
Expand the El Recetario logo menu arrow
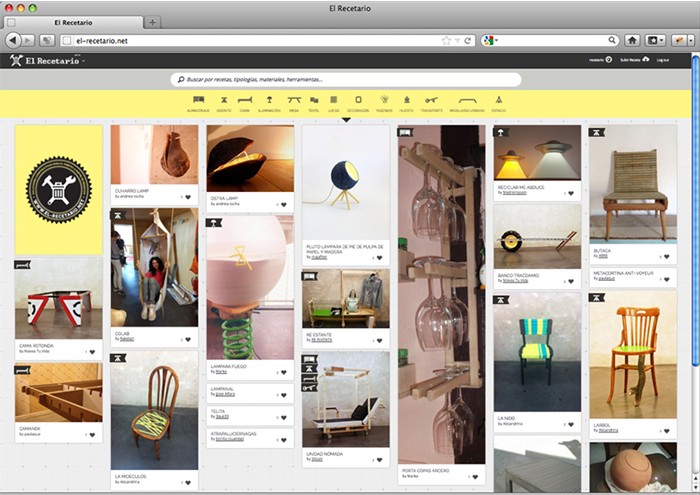point(84,61)
